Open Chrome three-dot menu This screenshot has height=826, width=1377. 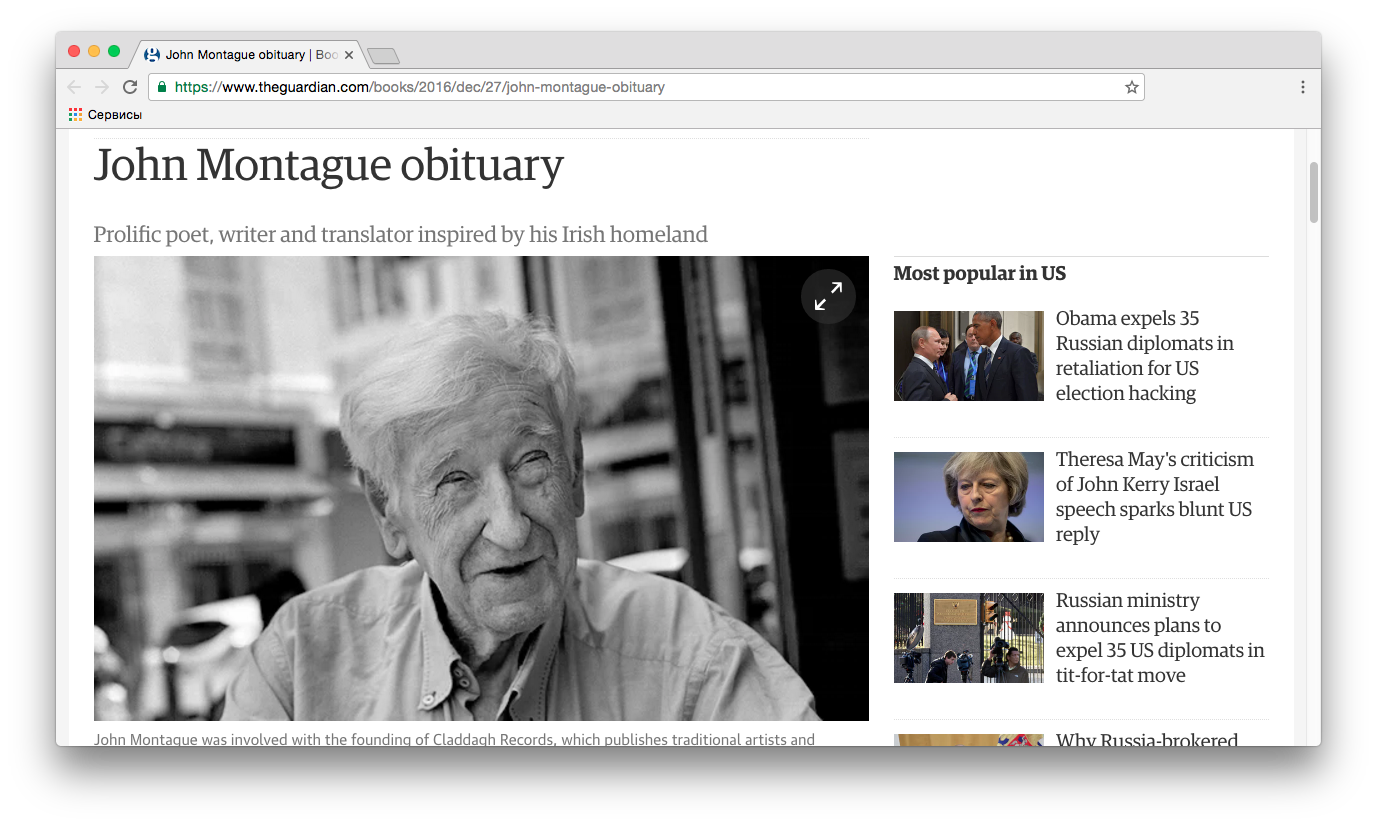tap(1302, 87)
